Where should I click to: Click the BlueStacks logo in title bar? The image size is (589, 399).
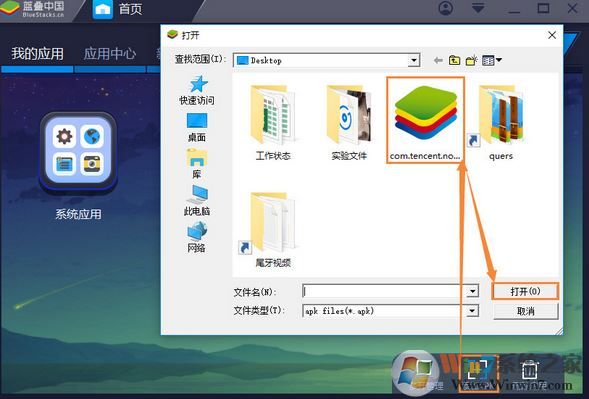33,9
